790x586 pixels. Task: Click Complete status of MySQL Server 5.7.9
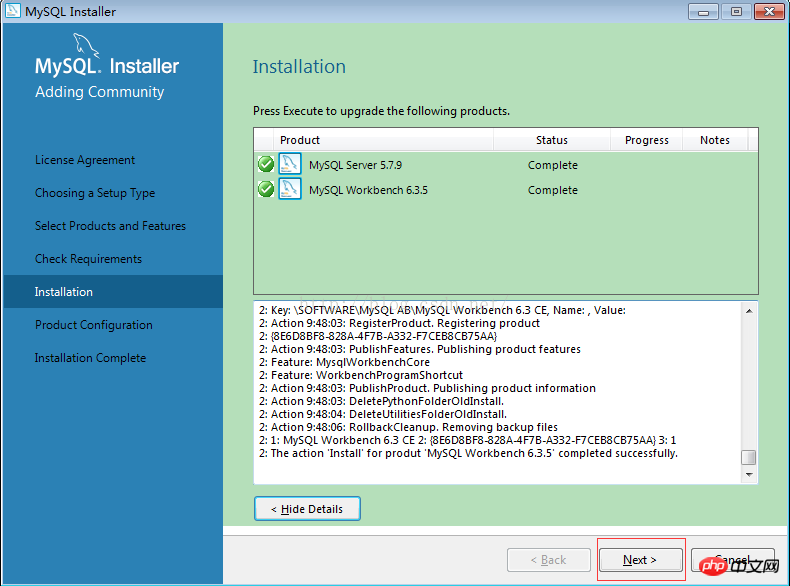(x=553, y=165)
